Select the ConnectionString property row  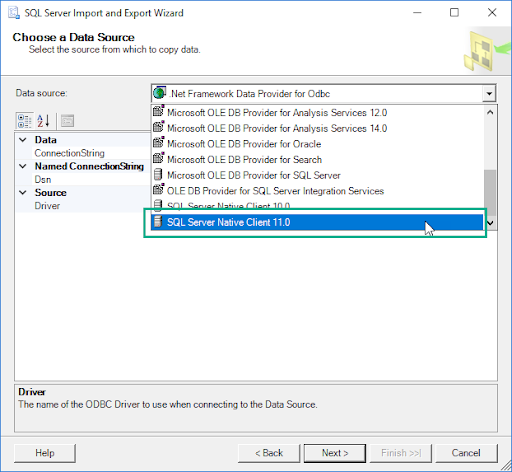pyautogui.click(x=83, y=153)
